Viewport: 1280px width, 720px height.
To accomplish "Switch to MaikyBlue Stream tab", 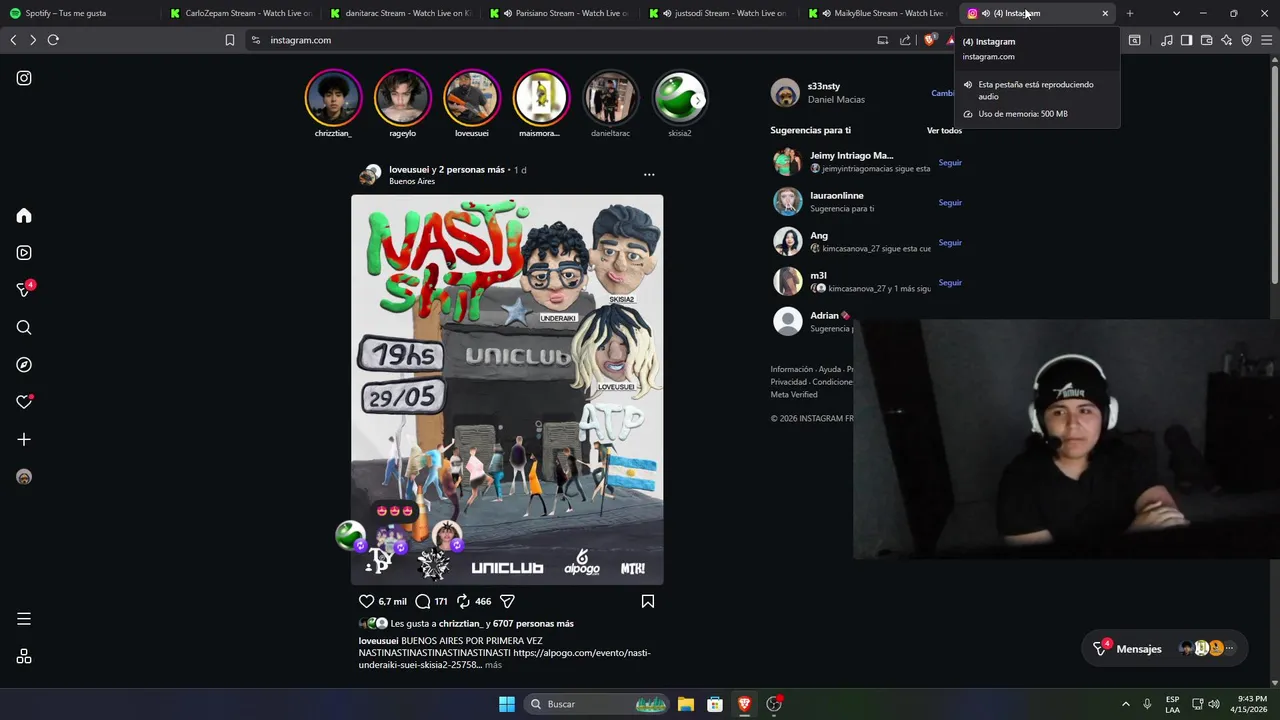I will 880,13.
